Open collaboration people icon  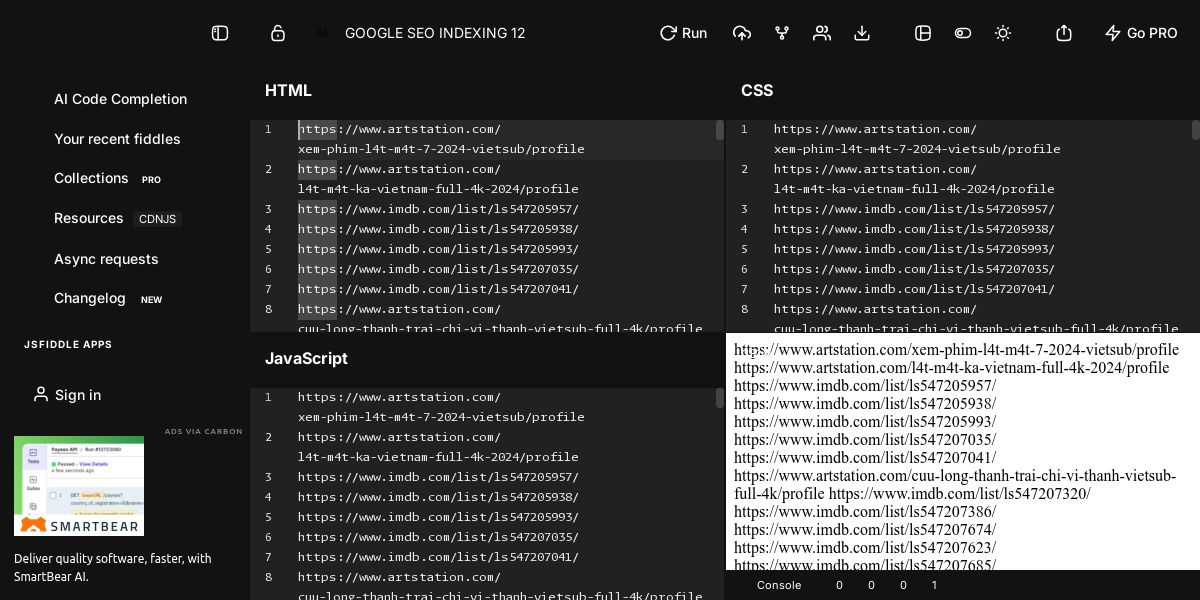click(822, 33)
